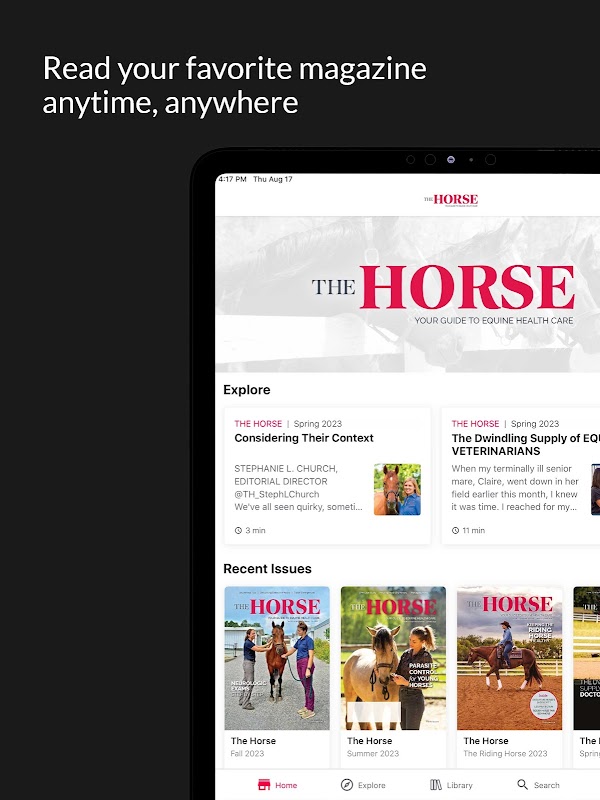Screen dimensions: 600x800
Task: Go to the Search tab
Action: 538,785
